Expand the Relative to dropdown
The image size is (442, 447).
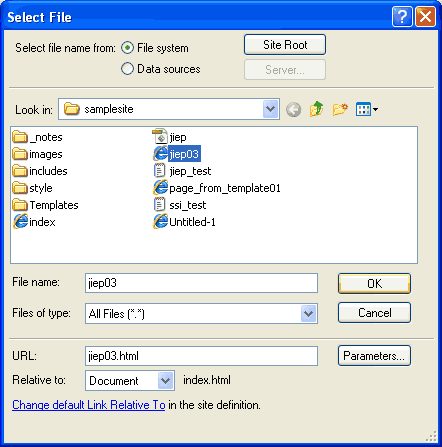click(165, 380)
